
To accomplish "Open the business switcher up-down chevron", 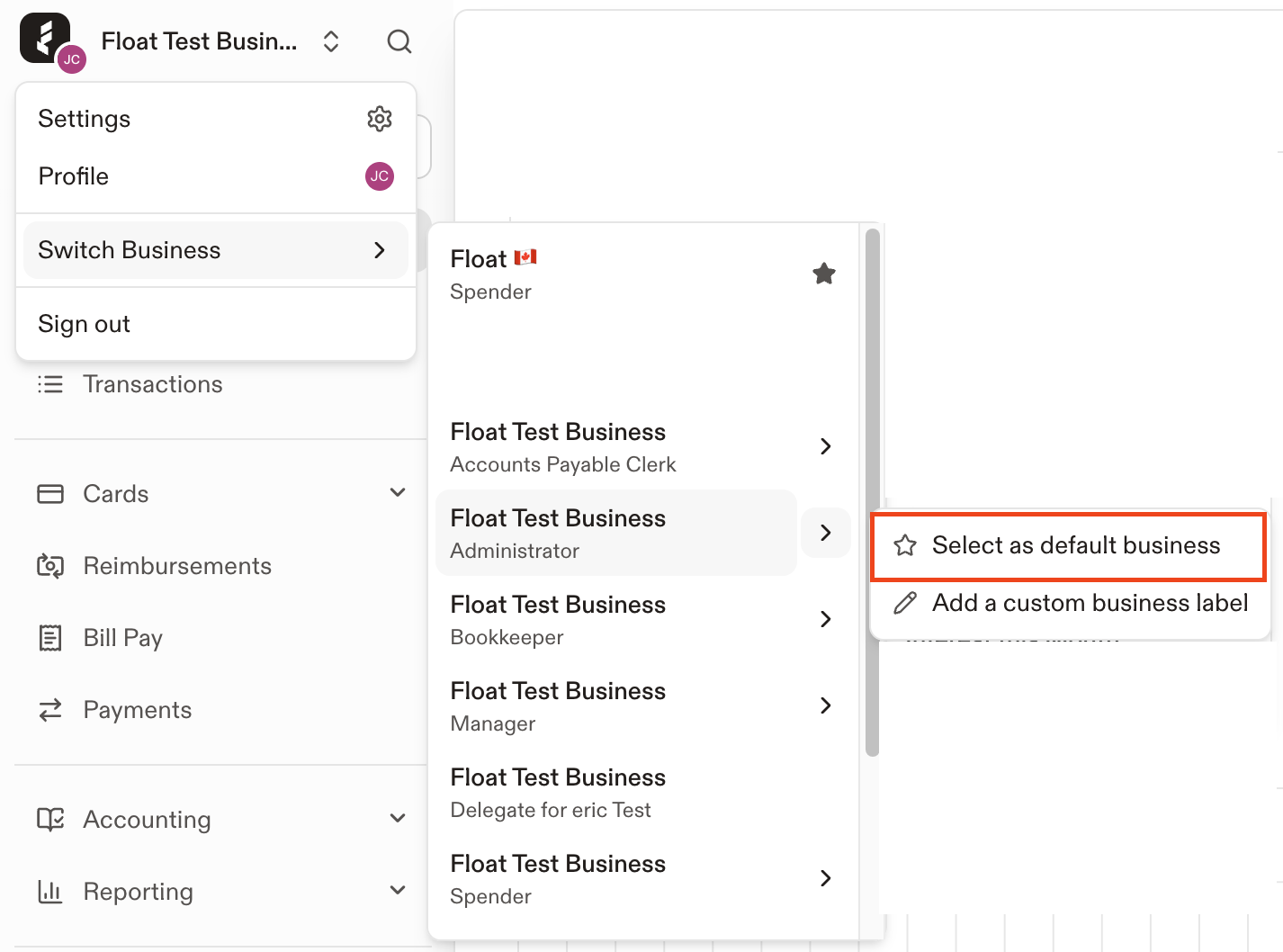I will point(331,41).
